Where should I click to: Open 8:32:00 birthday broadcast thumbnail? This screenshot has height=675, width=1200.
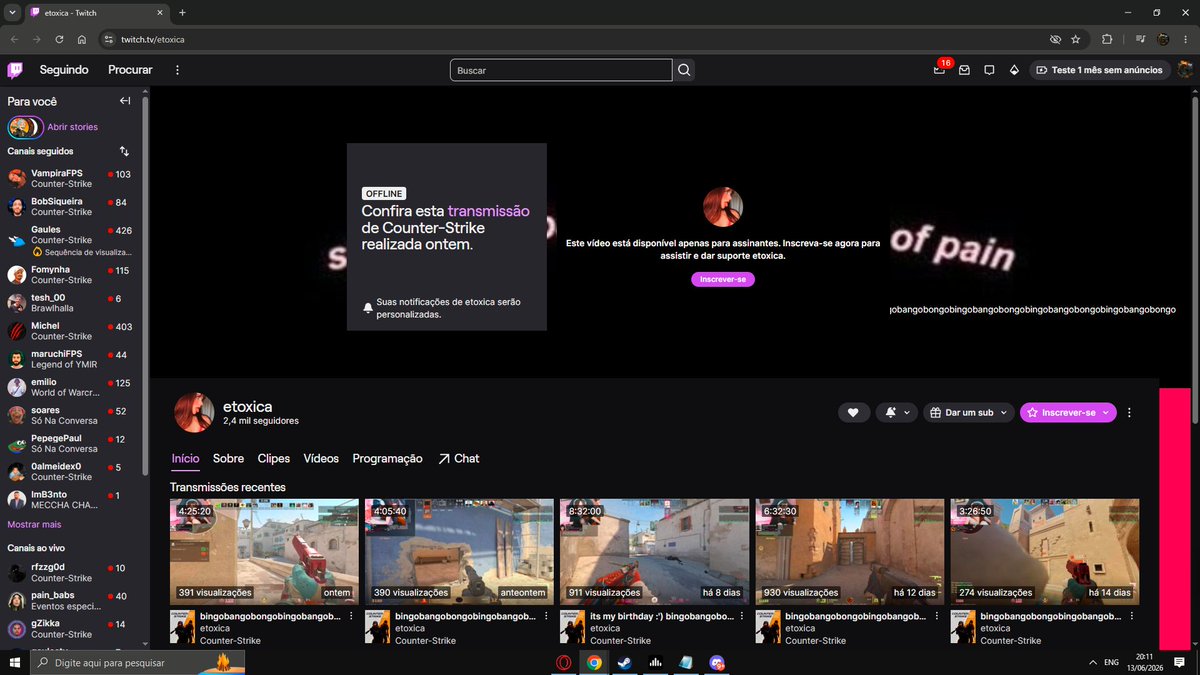(654, 551)
